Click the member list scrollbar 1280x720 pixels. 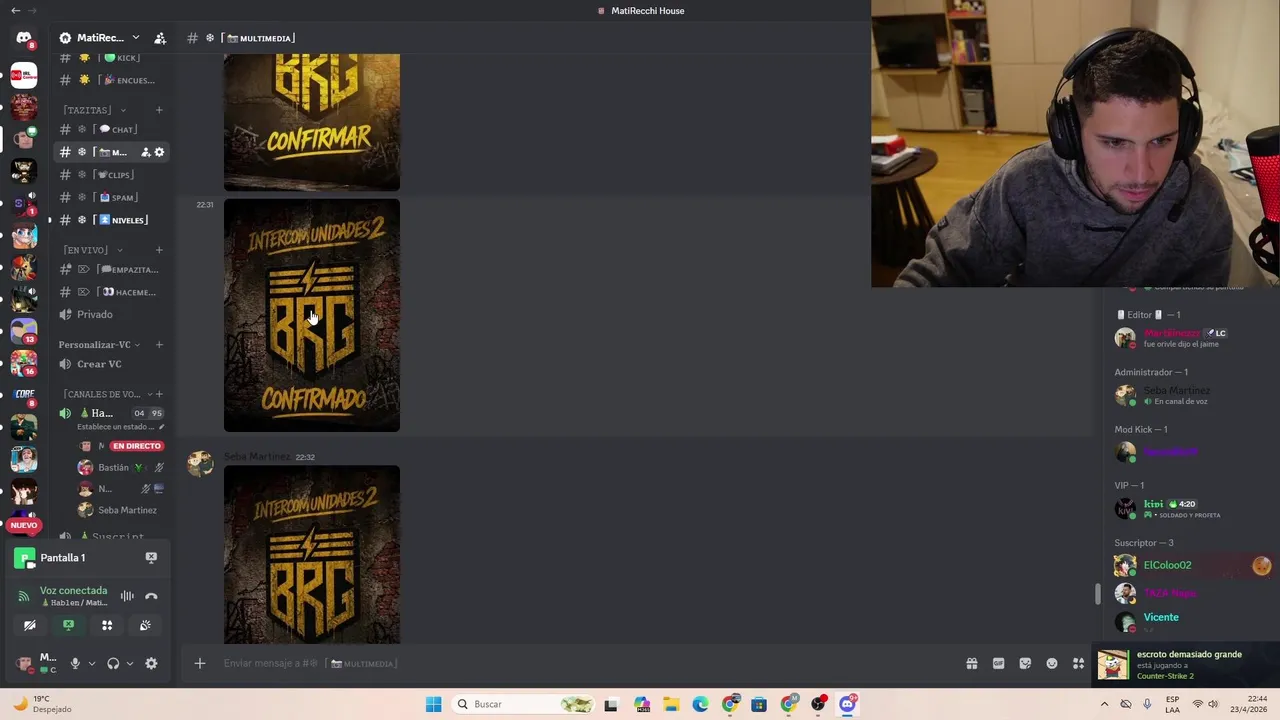tap(1097, 594)
